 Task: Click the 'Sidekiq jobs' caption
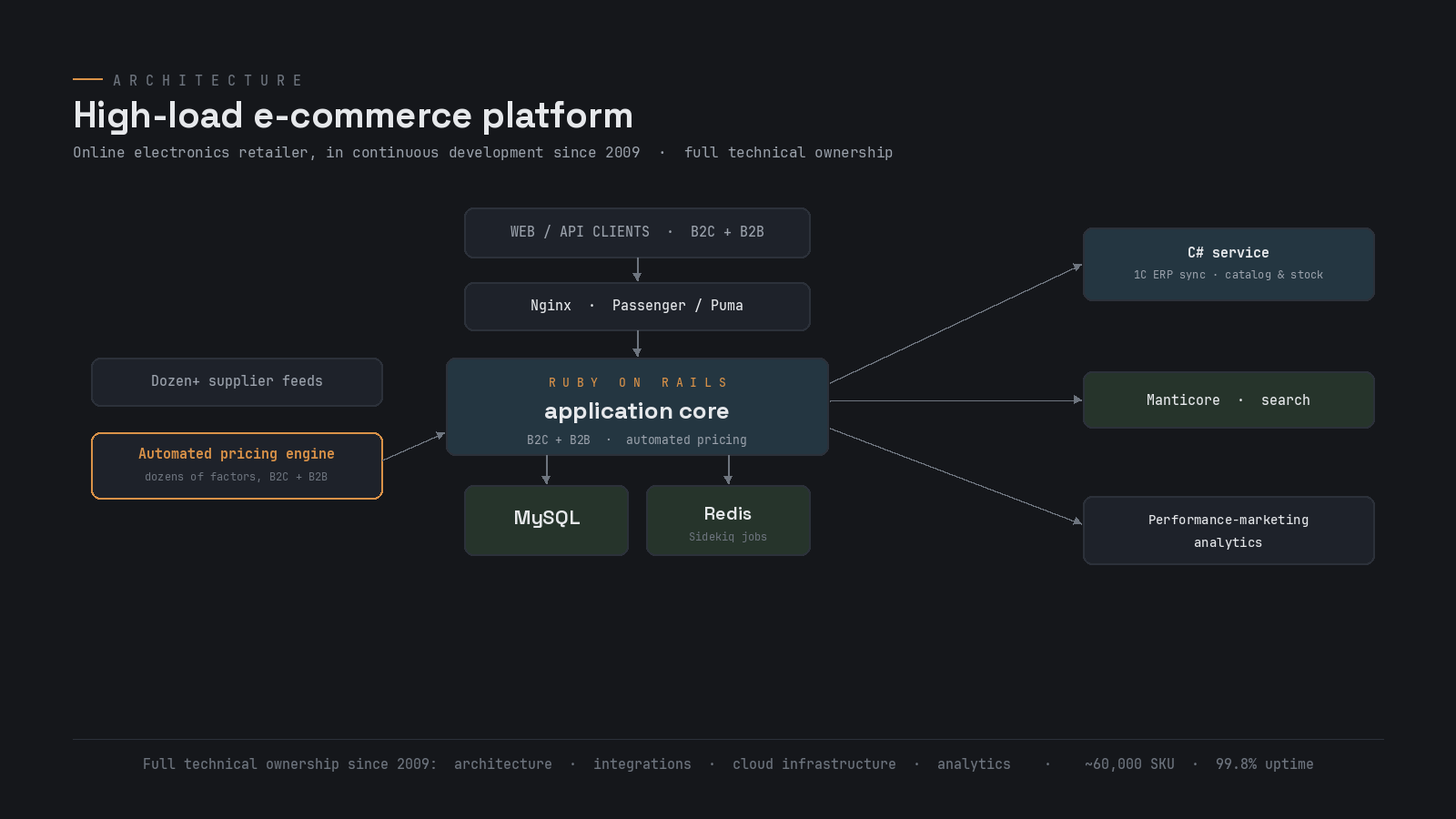(728, 537)
